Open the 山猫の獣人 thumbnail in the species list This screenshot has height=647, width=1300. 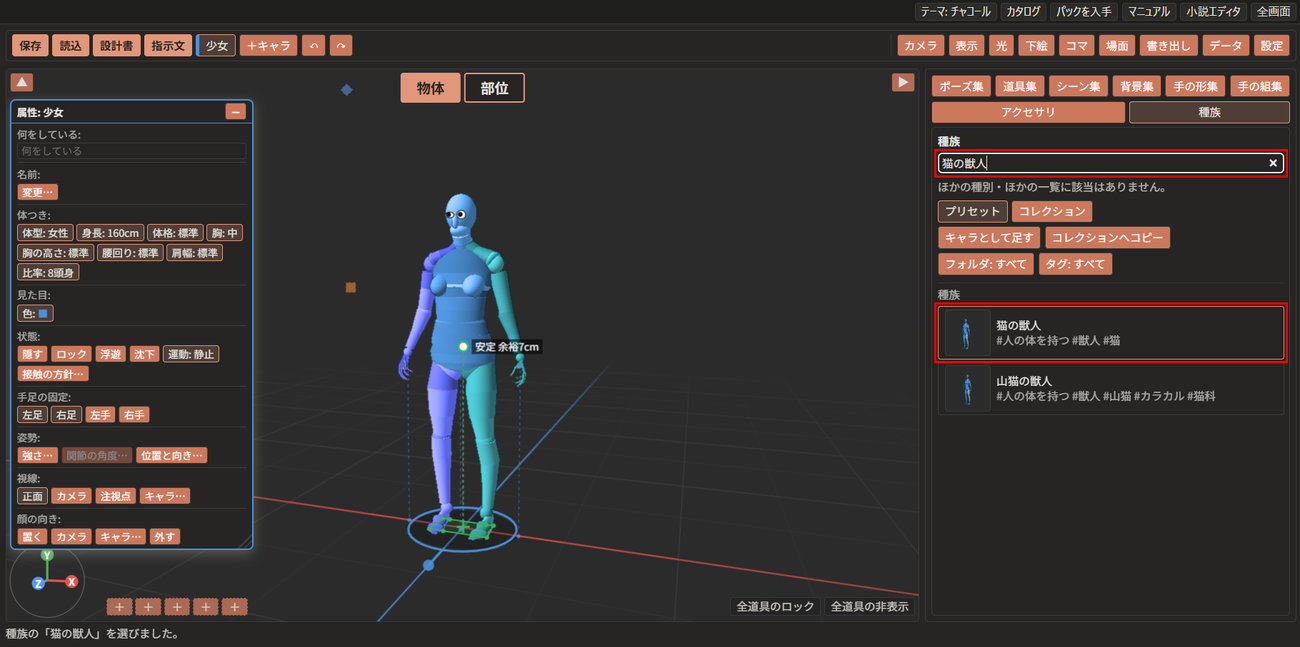tap(967, 388)
